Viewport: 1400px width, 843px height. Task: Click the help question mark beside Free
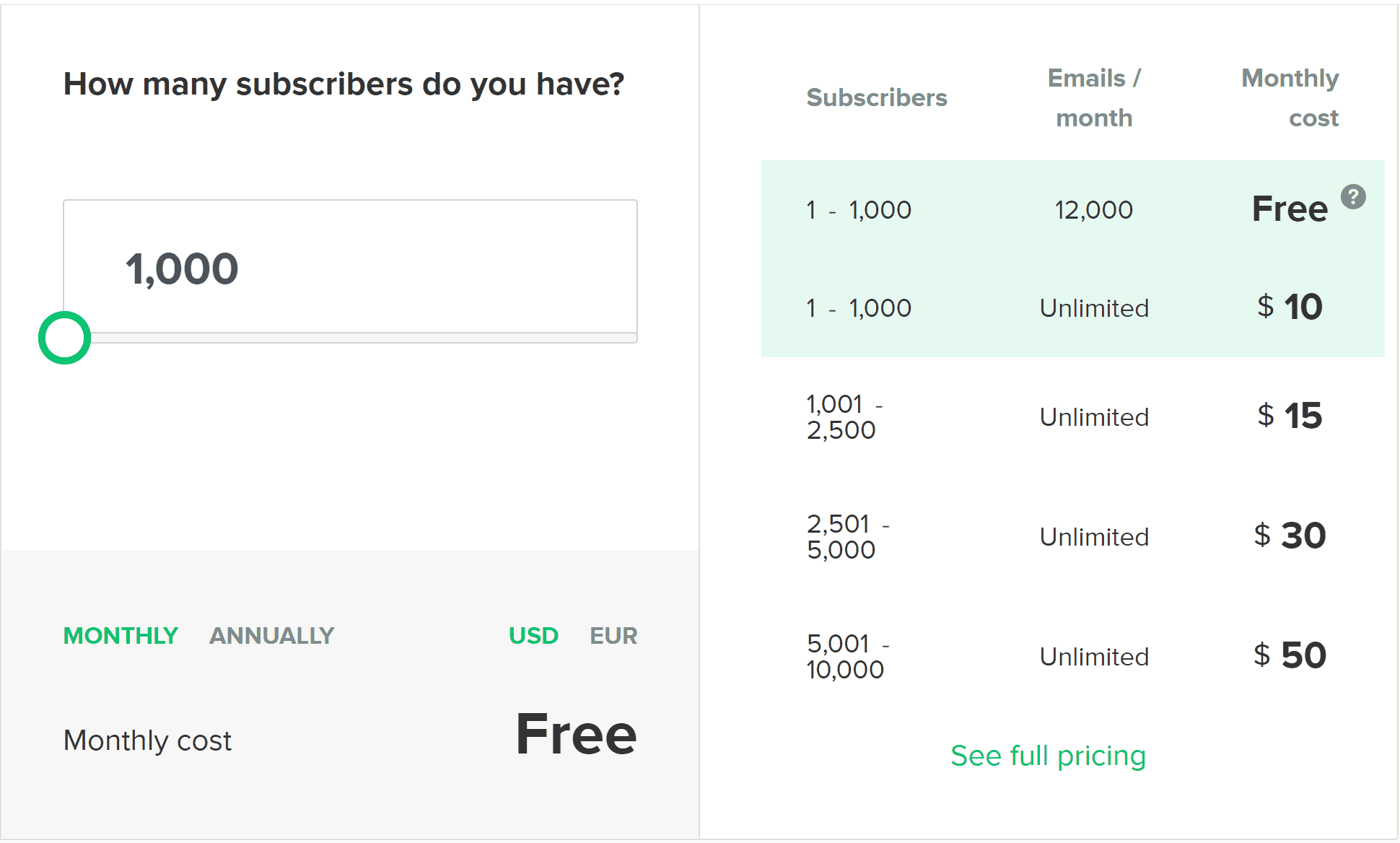(1353, 197)
